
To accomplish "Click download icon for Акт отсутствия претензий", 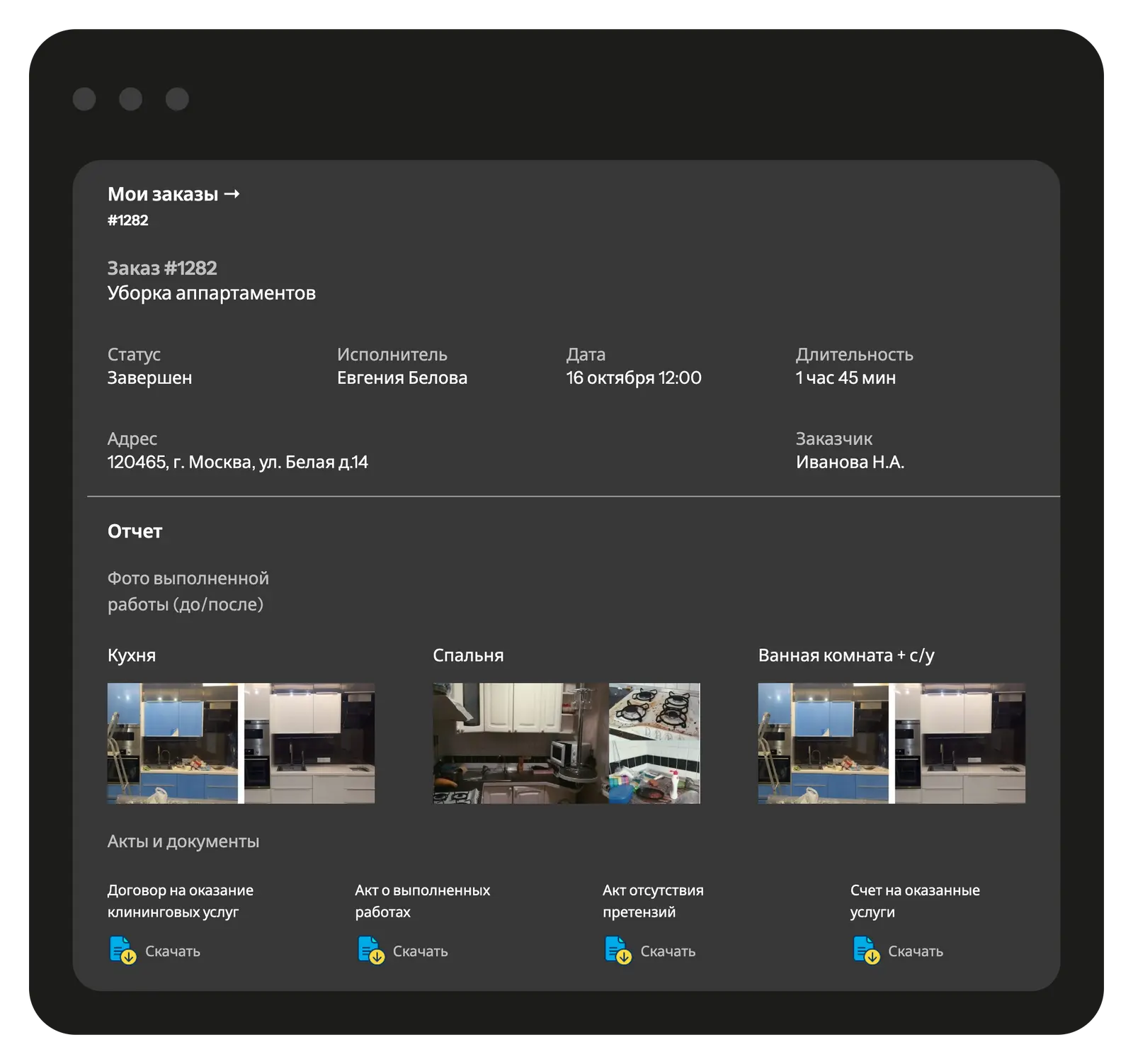I will [617, 950].
